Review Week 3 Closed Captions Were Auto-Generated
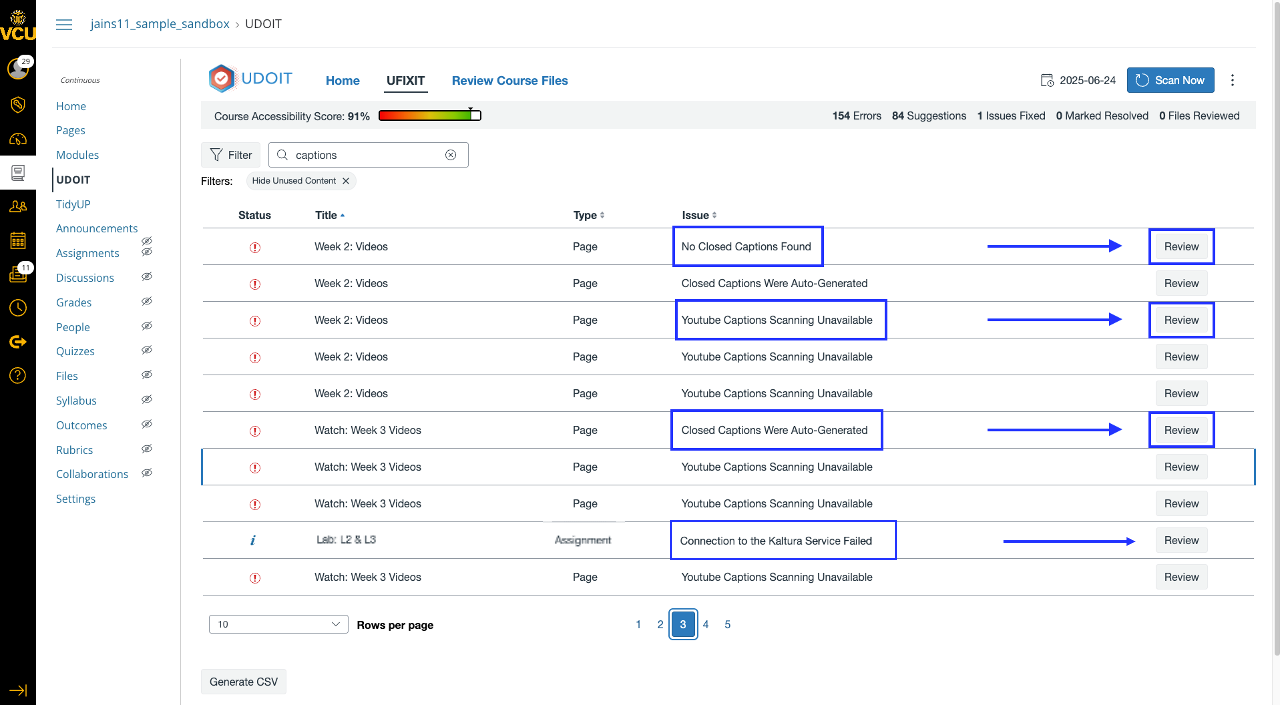The image size is (1280, 720). [1181, 430]
